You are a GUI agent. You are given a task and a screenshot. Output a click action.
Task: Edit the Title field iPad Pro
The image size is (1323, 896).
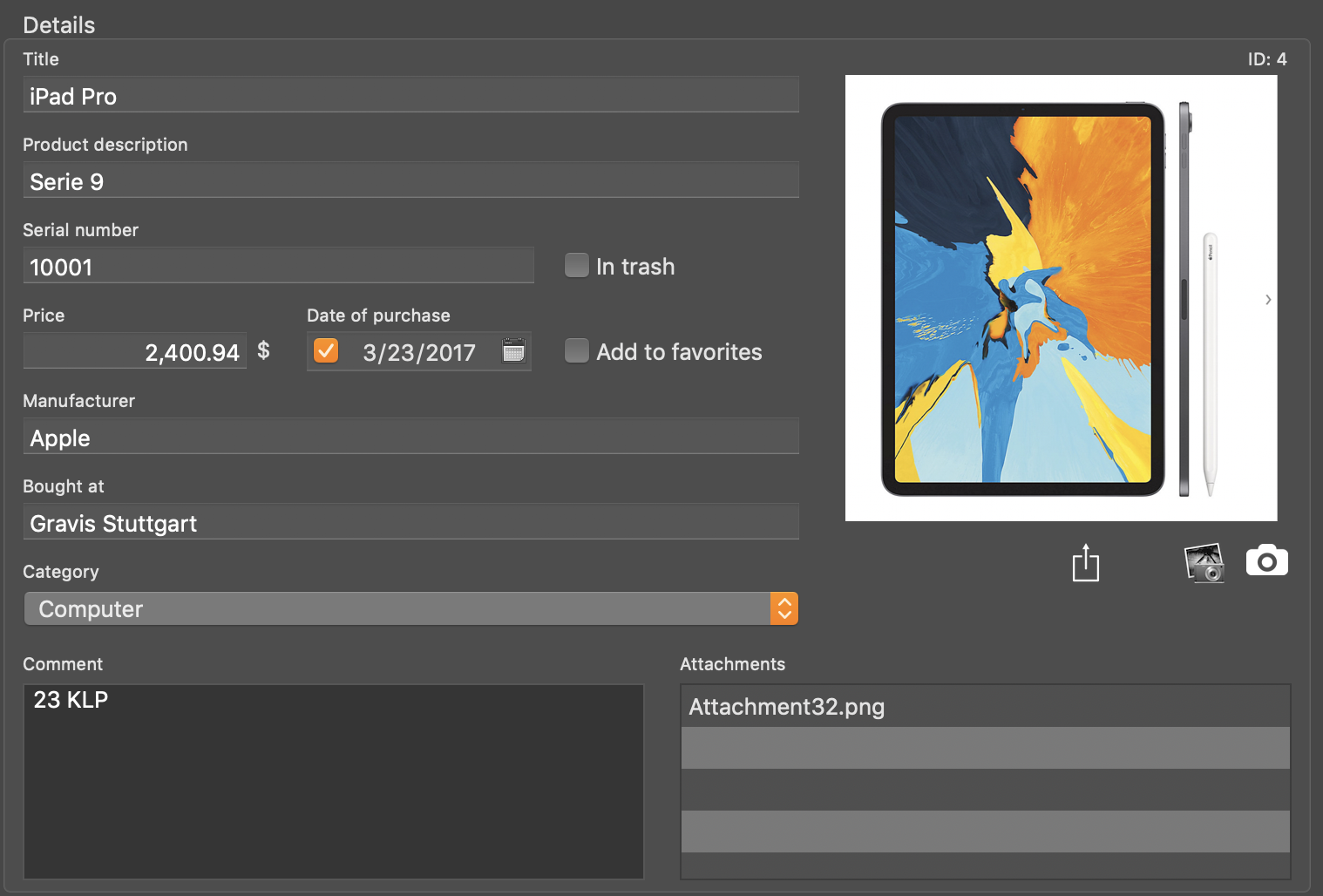(411, 94)
